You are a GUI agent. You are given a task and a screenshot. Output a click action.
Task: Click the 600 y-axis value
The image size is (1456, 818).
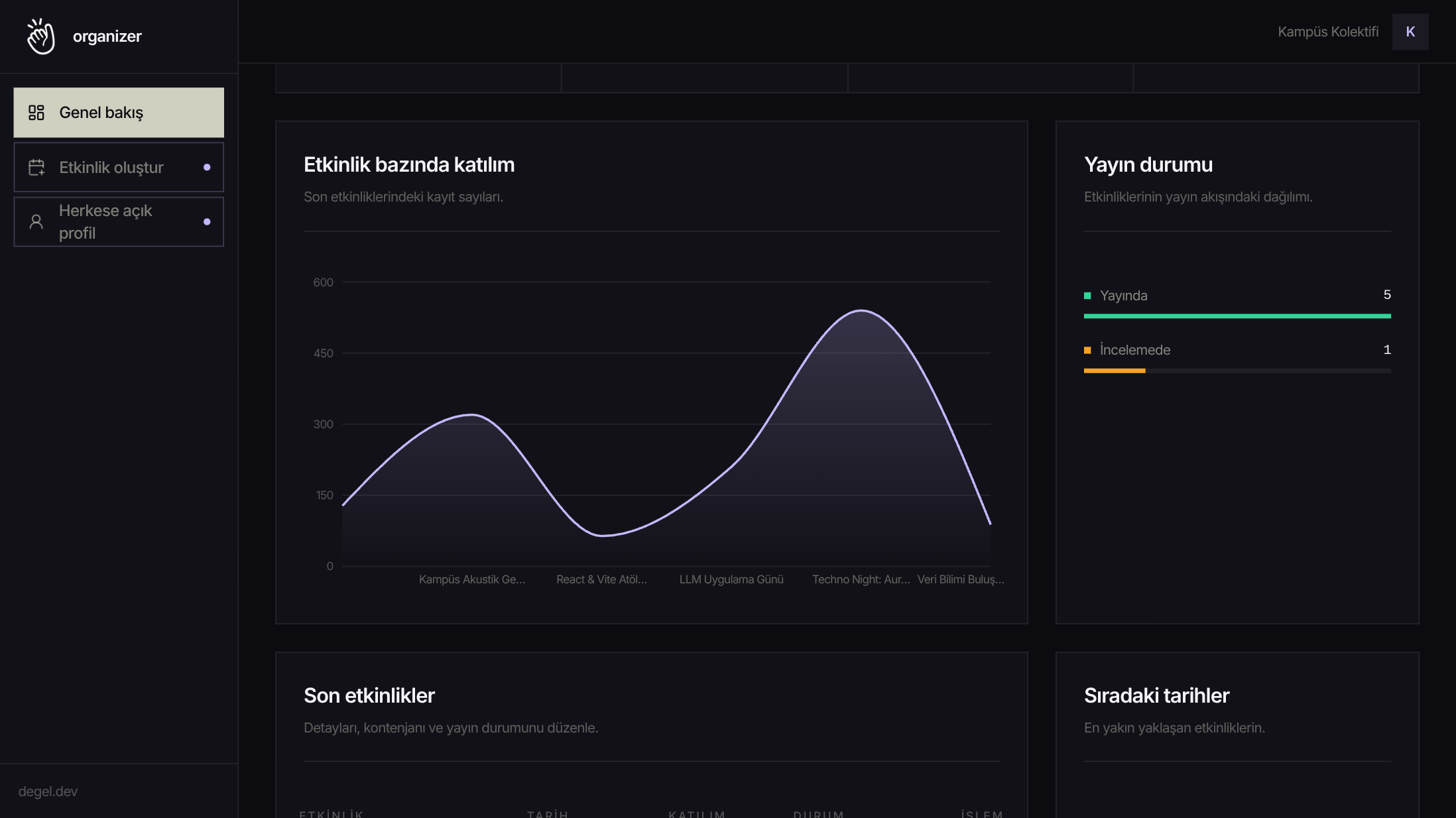(323, 282)
